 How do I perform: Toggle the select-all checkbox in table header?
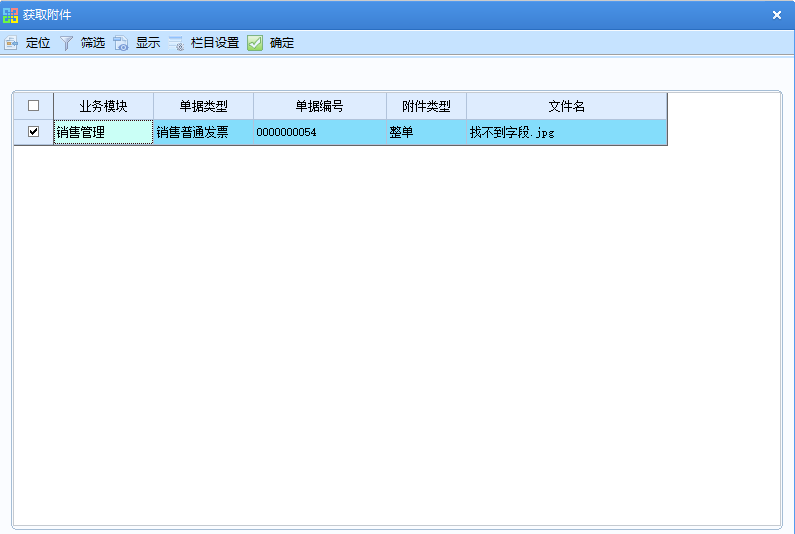click(33, 106)
